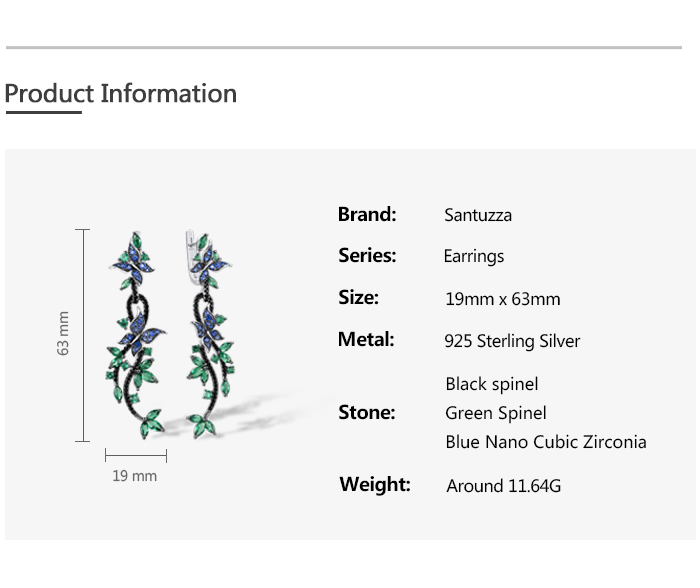The image size is (700, 588).
Task: Click the Santuzza brand name
Action: coord(478,215)
